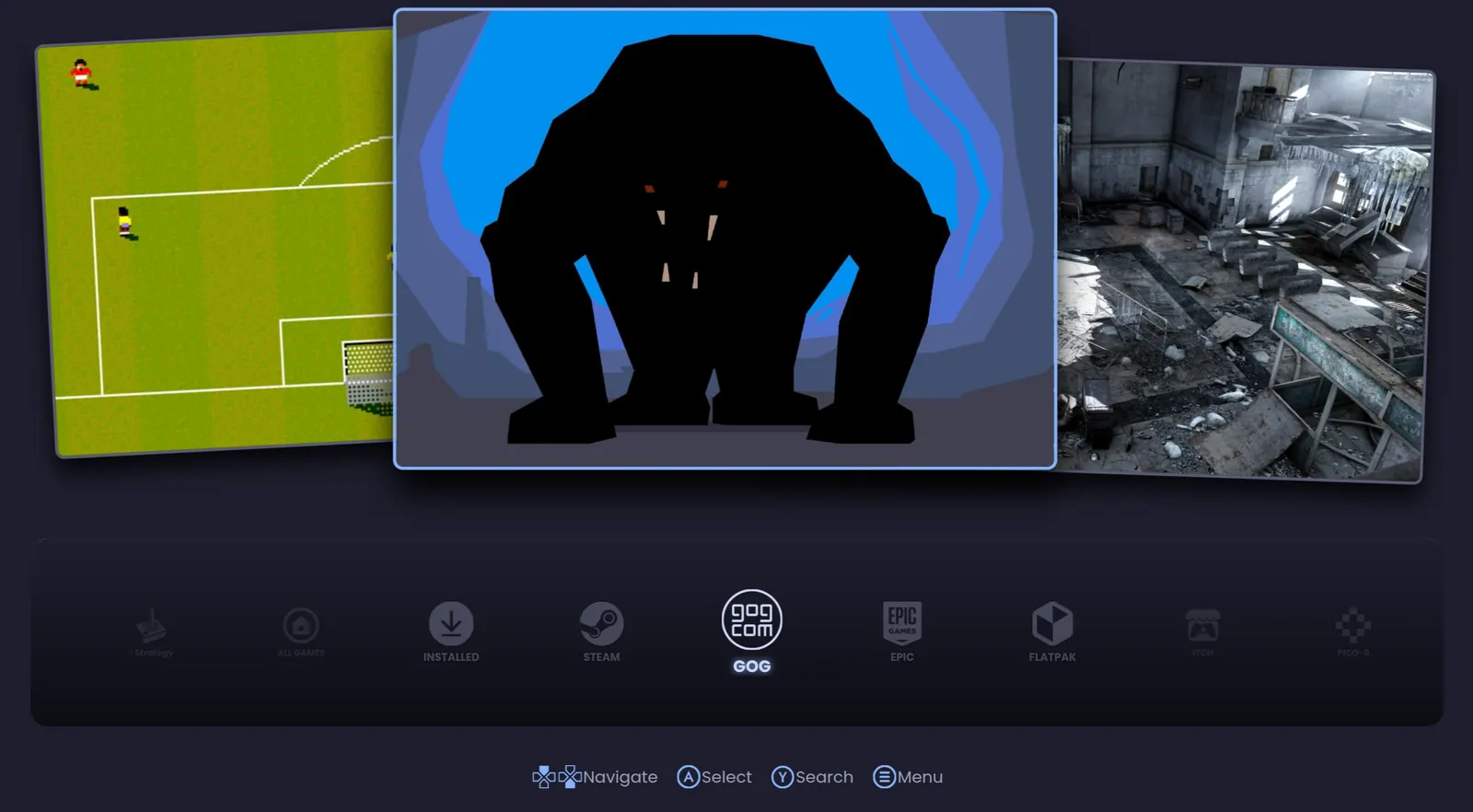Switch to the Steam library icon
Viewport: 1473px width, 812px height.
coord(601,623)
